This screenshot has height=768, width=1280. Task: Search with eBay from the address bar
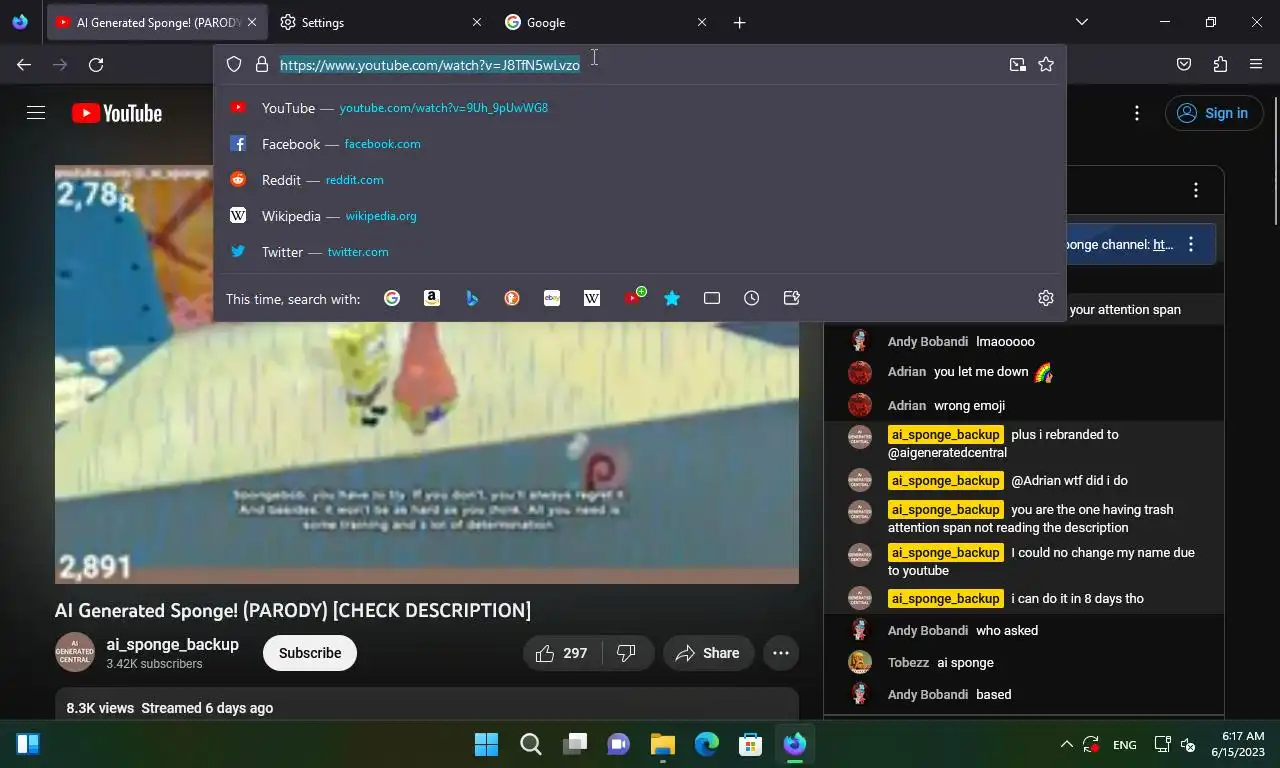pos(552,298)
